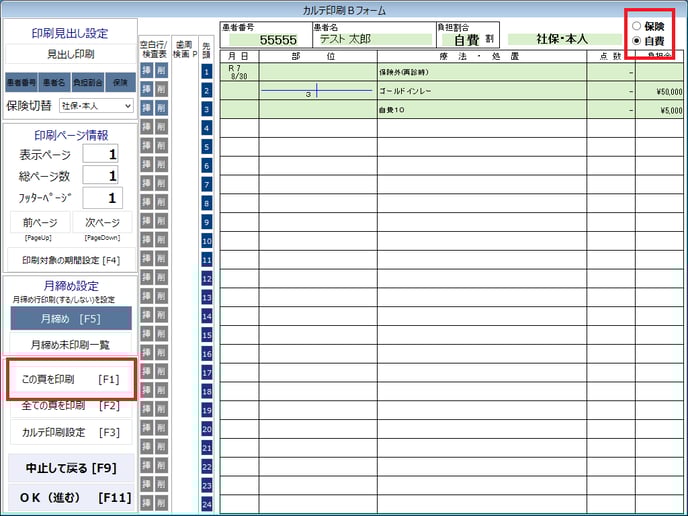Click the 削 delete icon for row 12
This screenshot has width=688, height=516.
[160, 278]
